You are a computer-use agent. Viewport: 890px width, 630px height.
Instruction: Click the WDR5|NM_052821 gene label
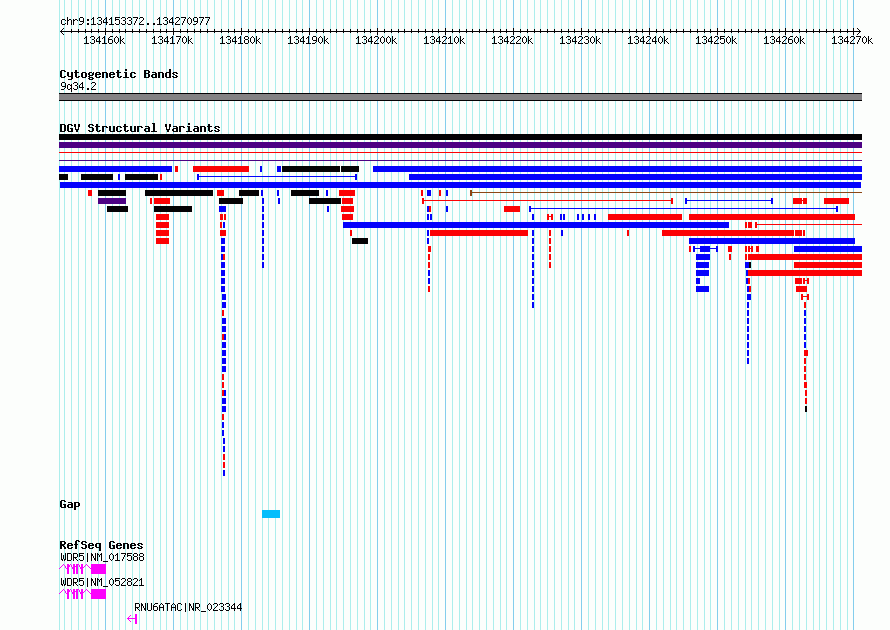(102, 583)
